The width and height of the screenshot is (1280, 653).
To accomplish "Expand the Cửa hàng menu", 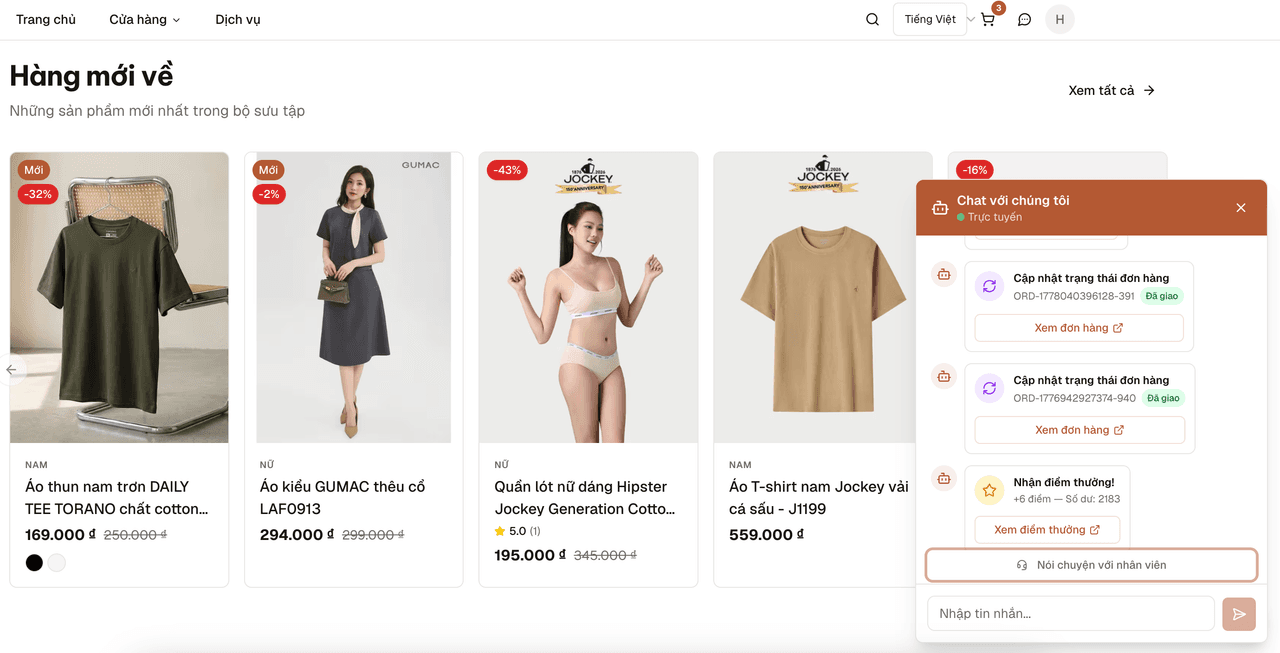I will pos(145,19).
